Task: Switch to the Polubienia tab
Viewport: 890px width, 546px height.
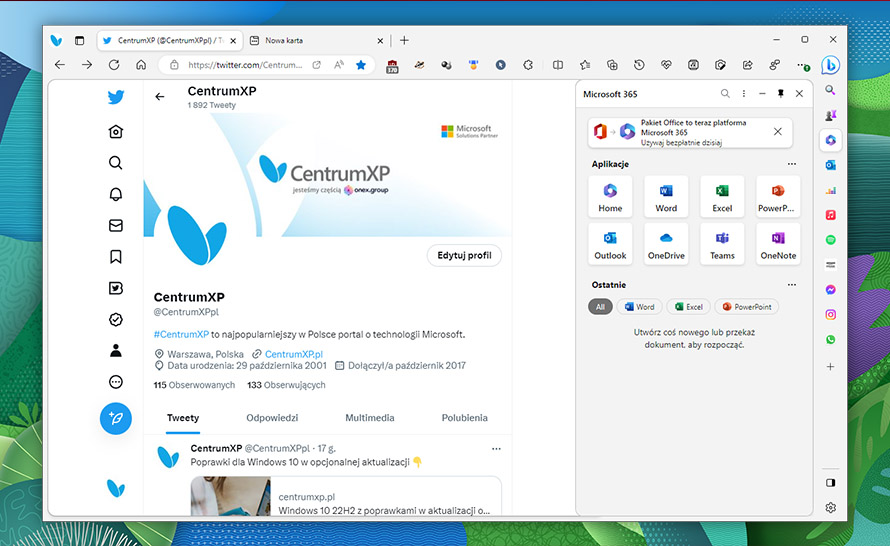Action: (x=464, y=418)
